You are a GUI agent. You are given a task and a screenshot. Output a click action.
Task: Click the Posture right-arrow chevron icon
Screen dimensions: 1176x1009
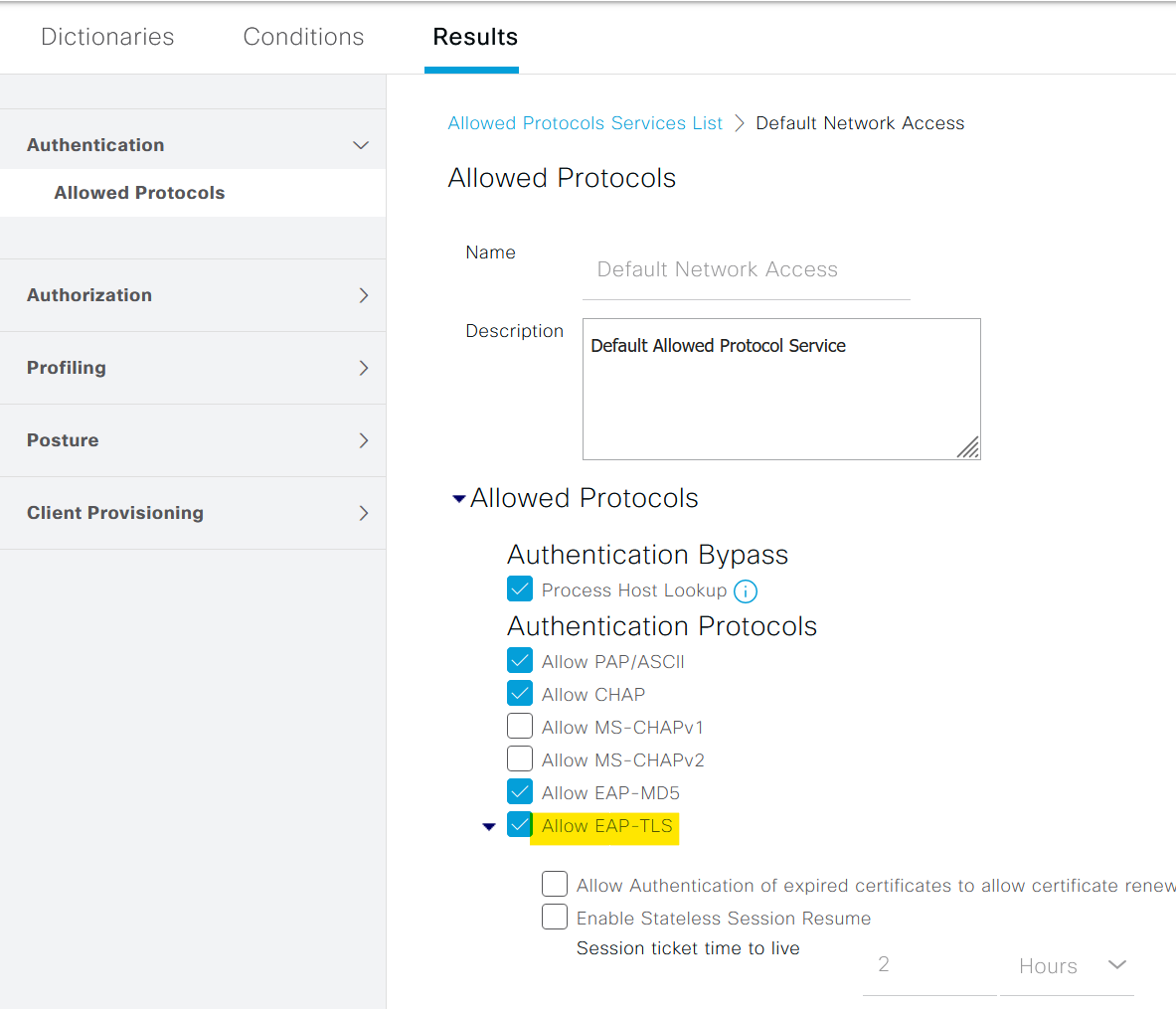[x=364, y=440]
